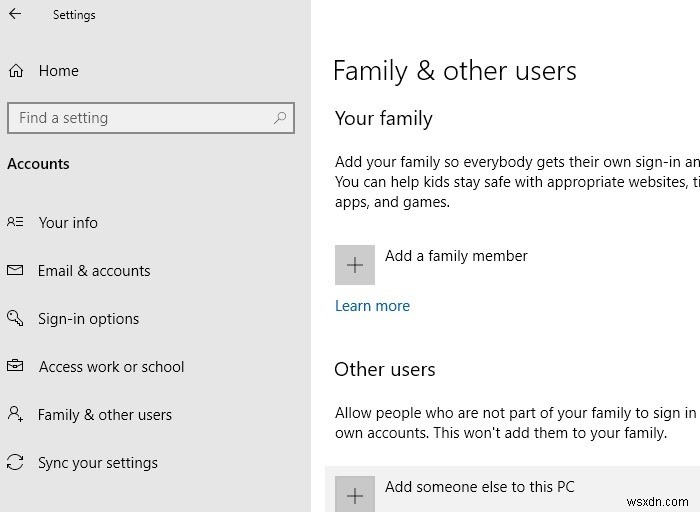This screenshot has width=700, height=512.
Task: Open Your info in sidebar
Action: point(68,222)
